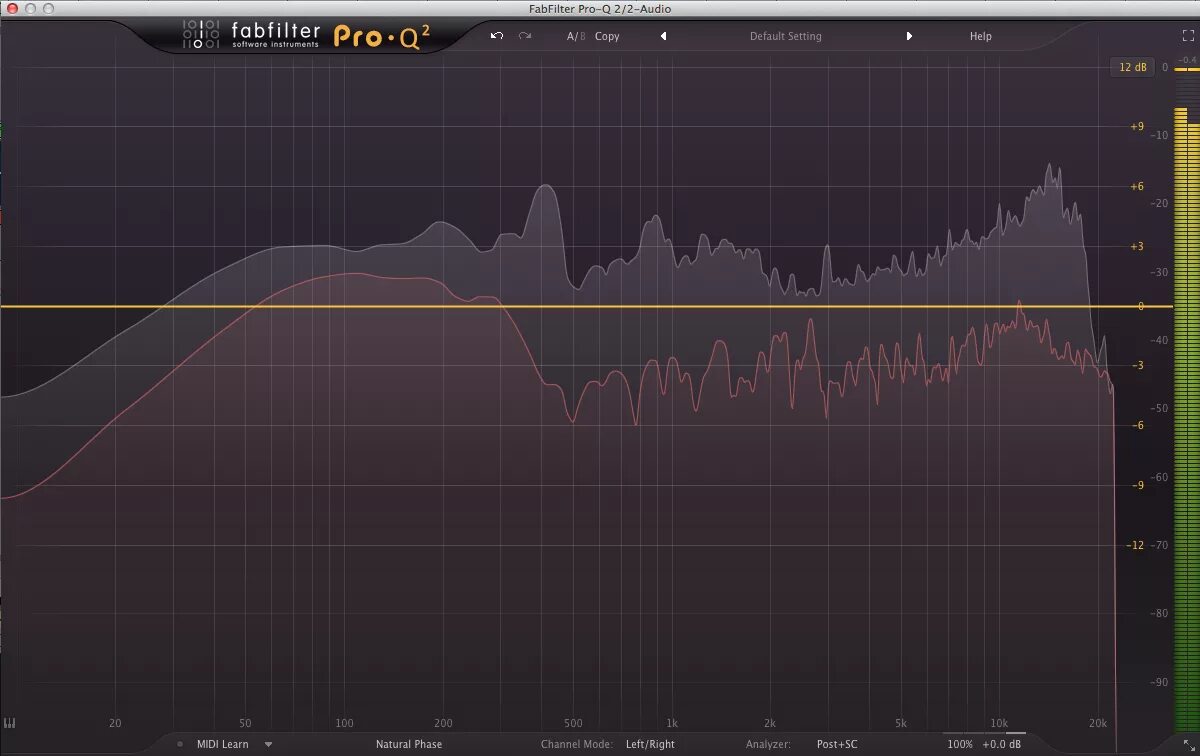This screenshot has height=756, width=1200.
Task: Go to the previous preset arrow
Action: (663, 36)
